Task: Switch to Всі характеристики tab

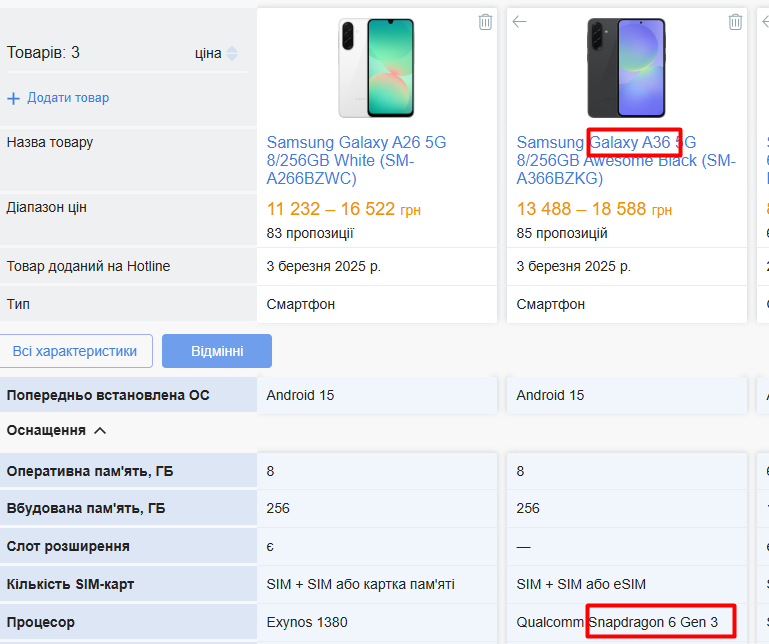Action: click(75, 351)
